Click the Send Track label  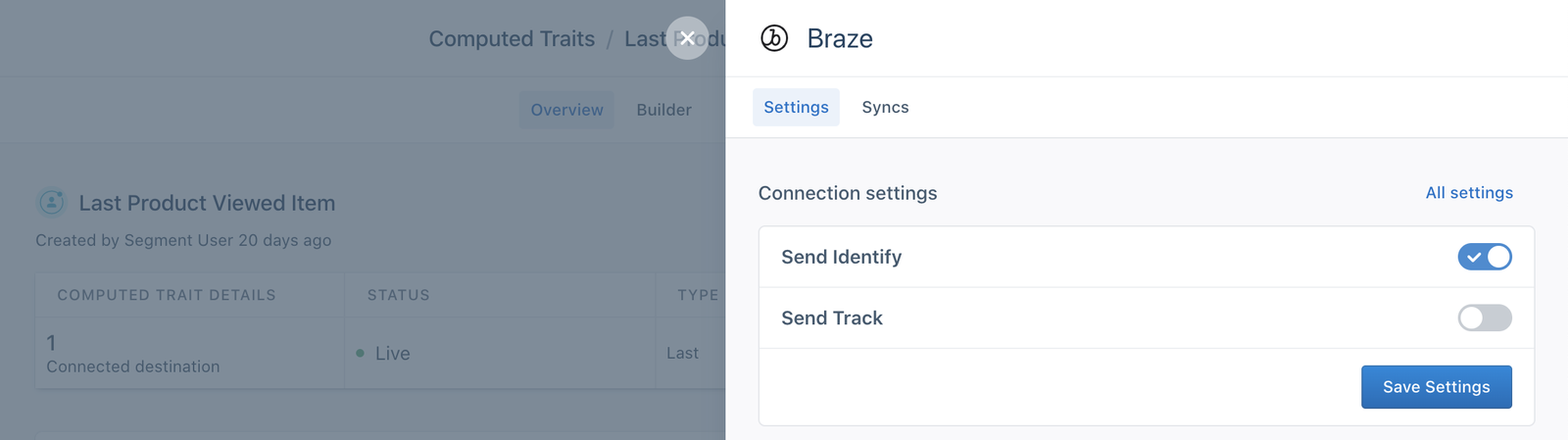pos(832,318)
